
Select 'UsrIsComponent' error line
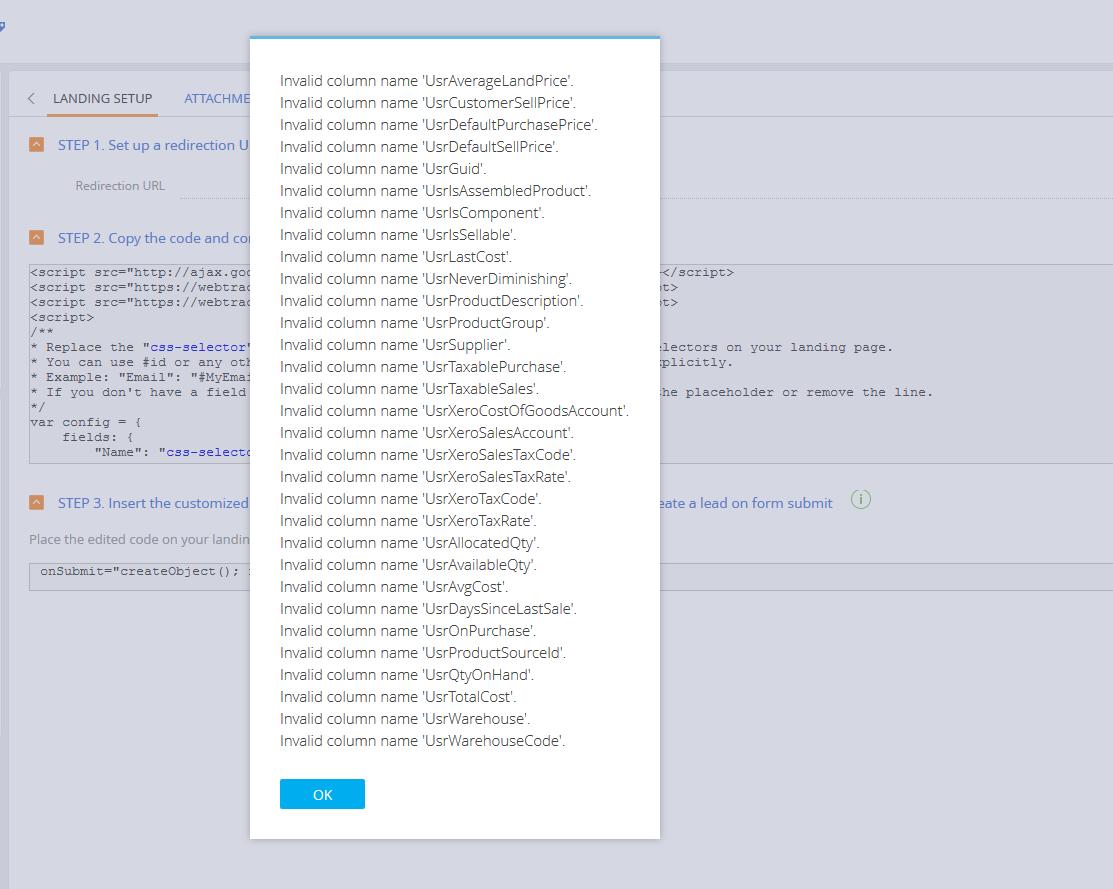point(412,213)
